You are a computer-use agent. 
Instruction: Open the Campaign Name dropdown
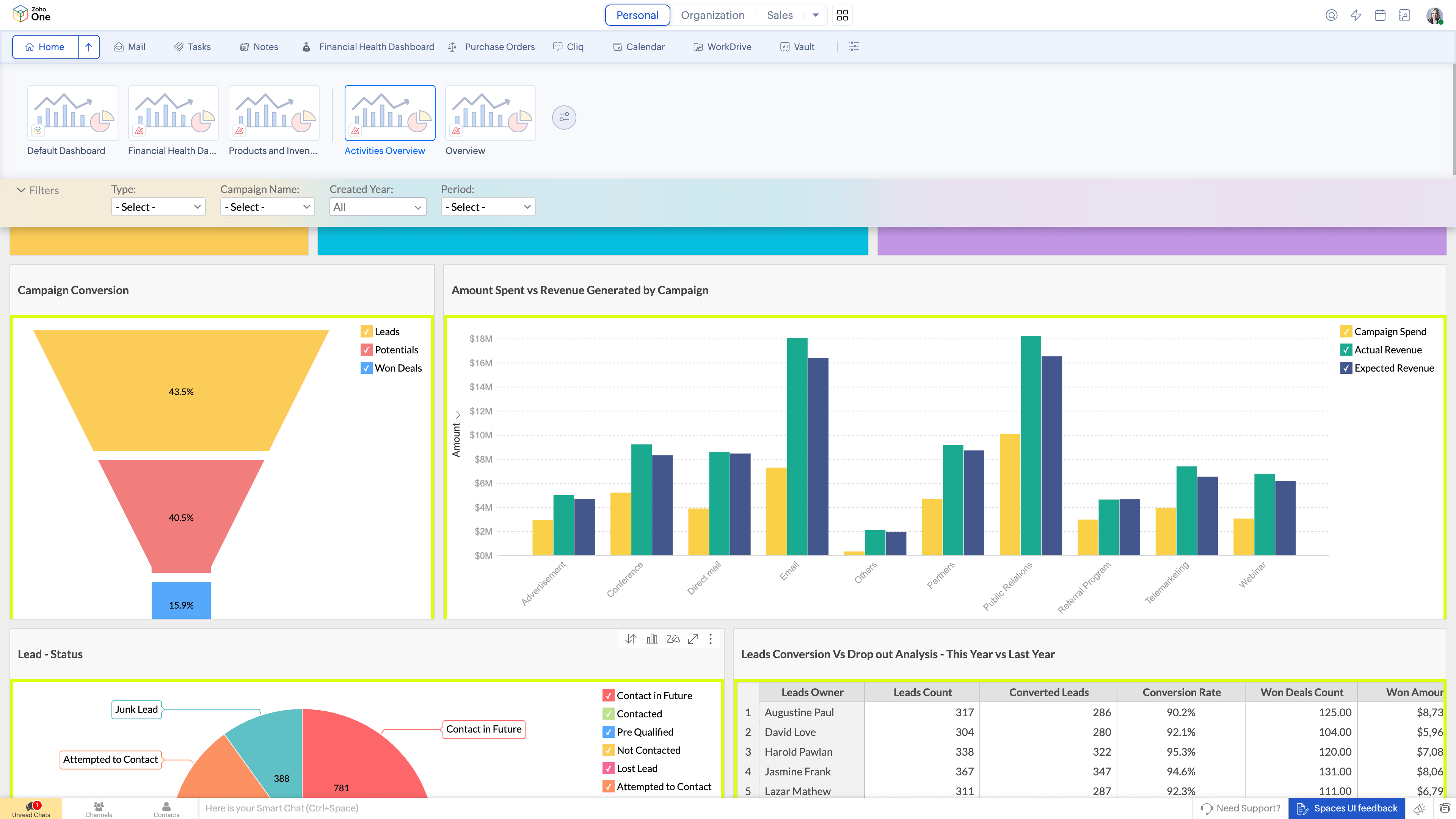click(267, 207)
